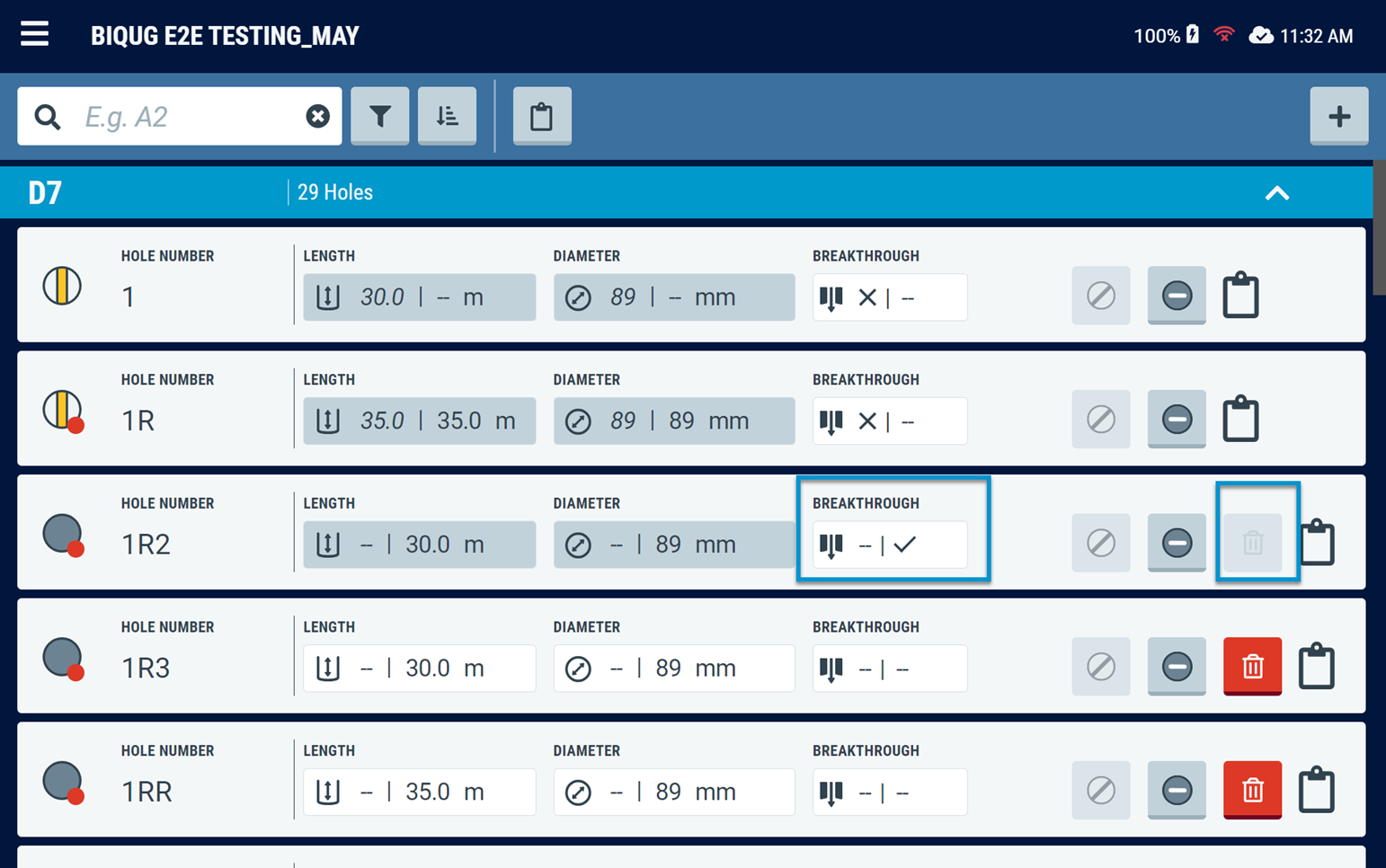
Task: Delete hole 1RR with red trash button
Action: (x=1253, y=790)
